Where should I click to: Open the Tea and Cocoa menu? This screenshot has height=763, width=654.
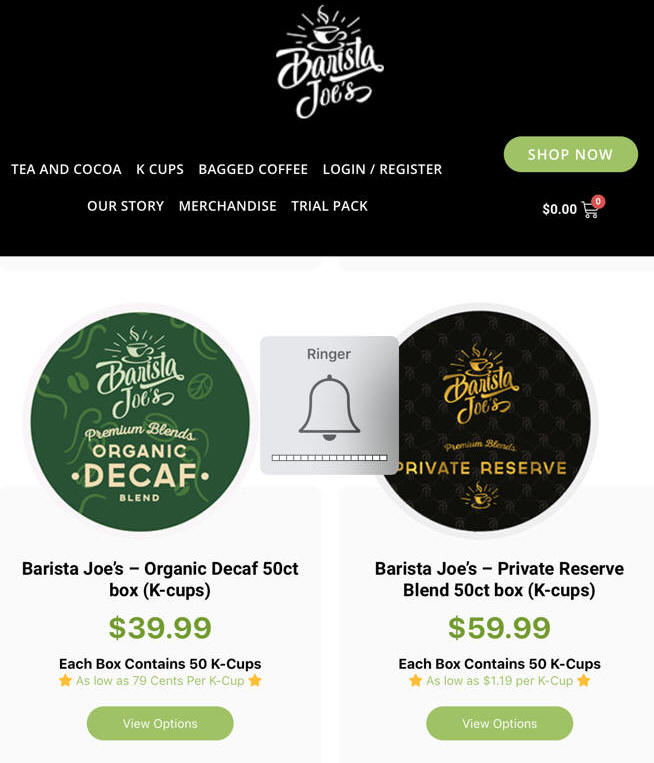pos(66,169)
